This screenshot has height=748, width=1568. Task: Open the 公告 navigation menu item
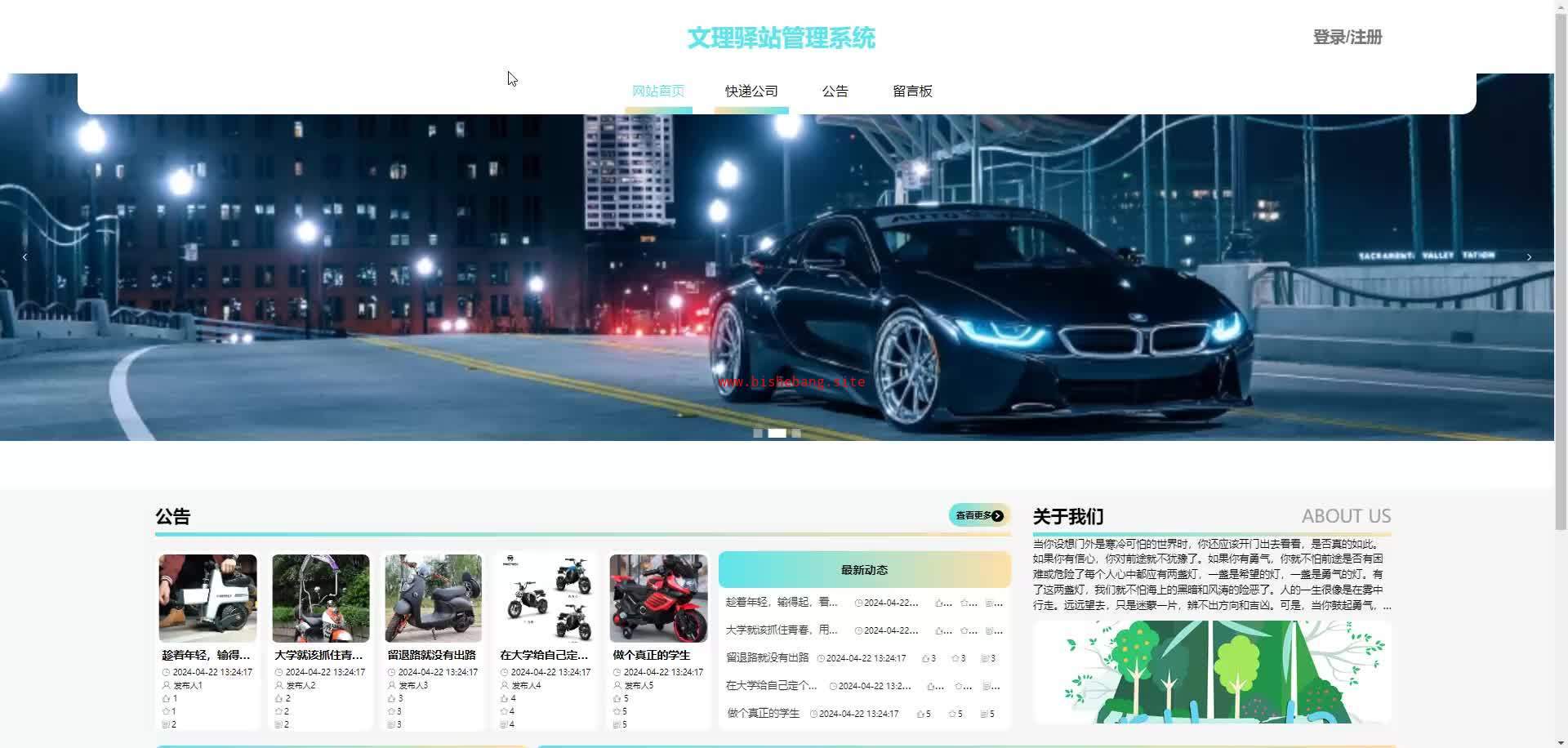point(835,91)
